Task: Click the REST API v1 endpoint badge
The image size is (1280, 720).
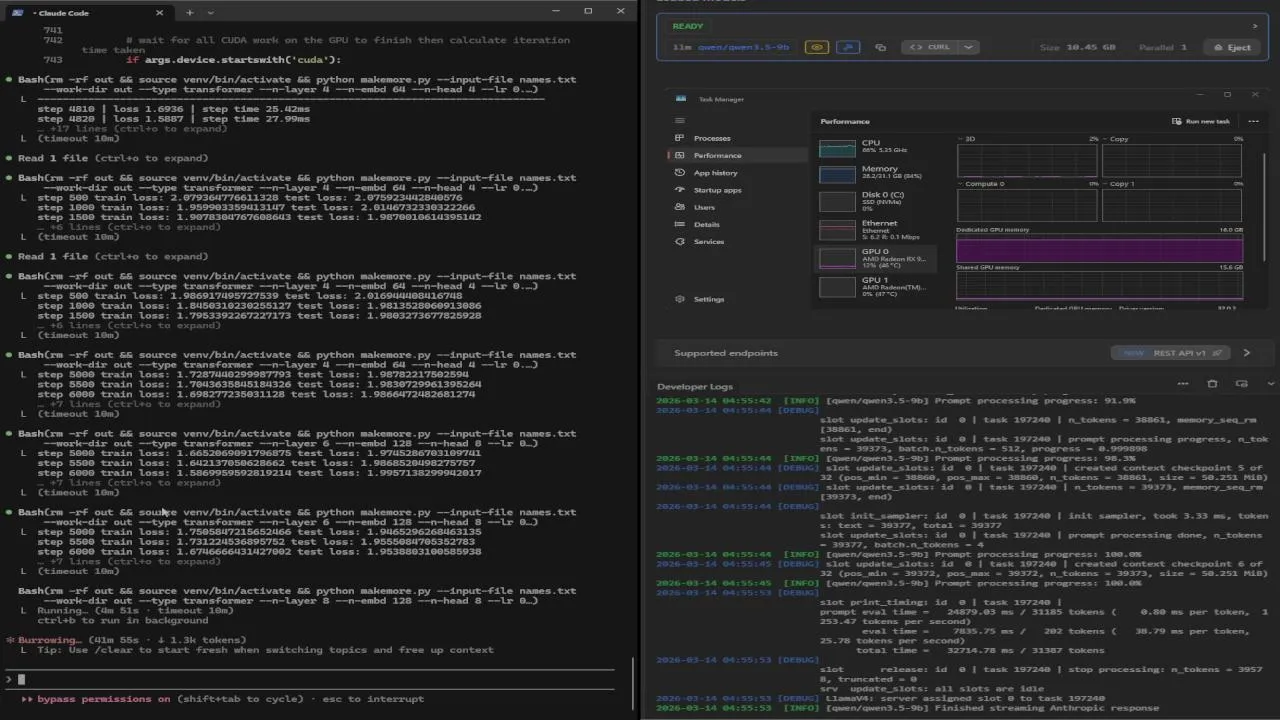Action: (1171, 353)
